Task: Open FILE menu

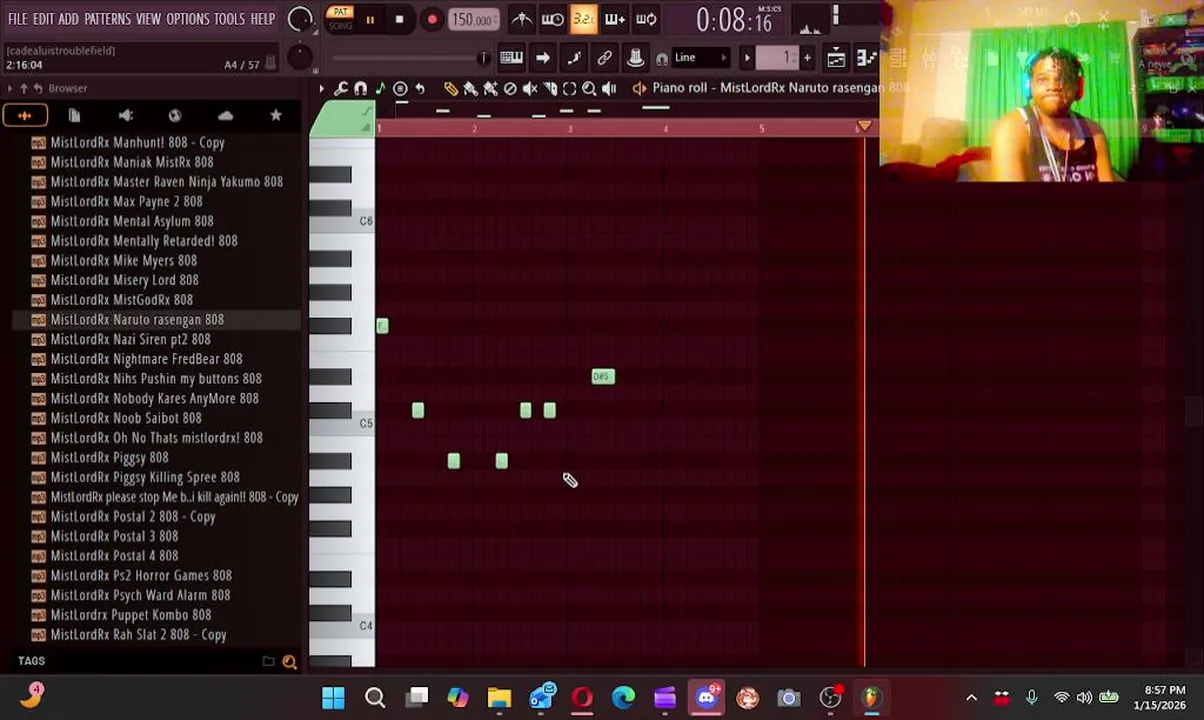Action: [x=18, y=19]
